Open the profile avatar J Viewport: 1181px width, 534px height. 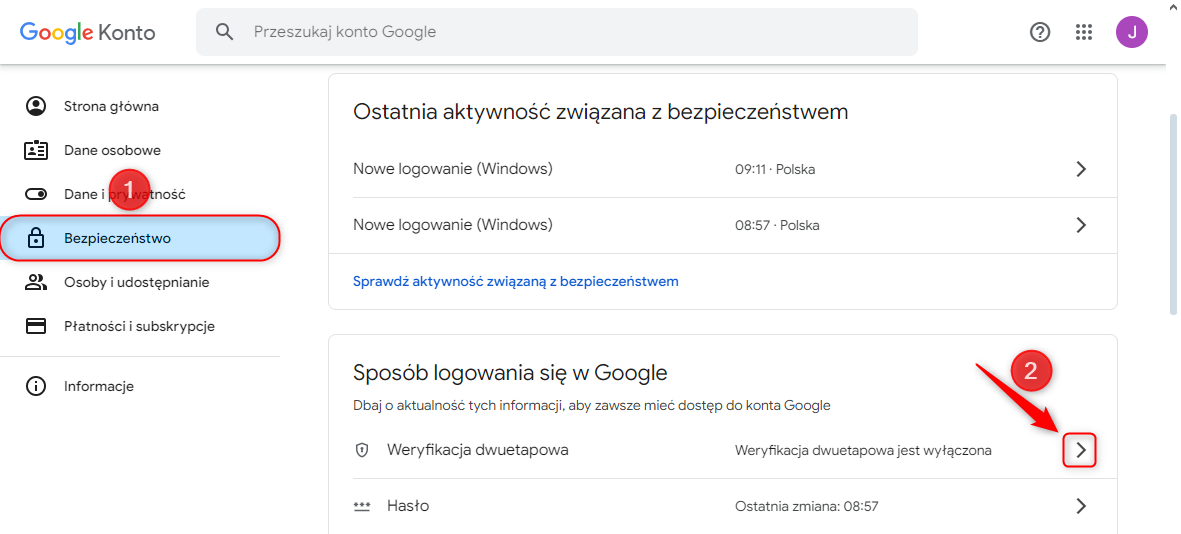coord(1132,32)
